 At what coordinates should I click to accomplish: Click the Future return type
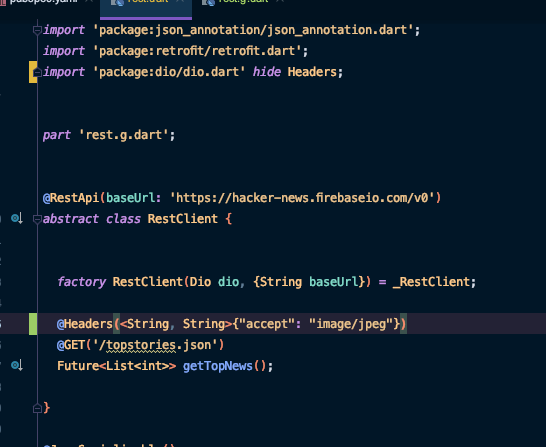pyautogui.click(x=78, y=366)
